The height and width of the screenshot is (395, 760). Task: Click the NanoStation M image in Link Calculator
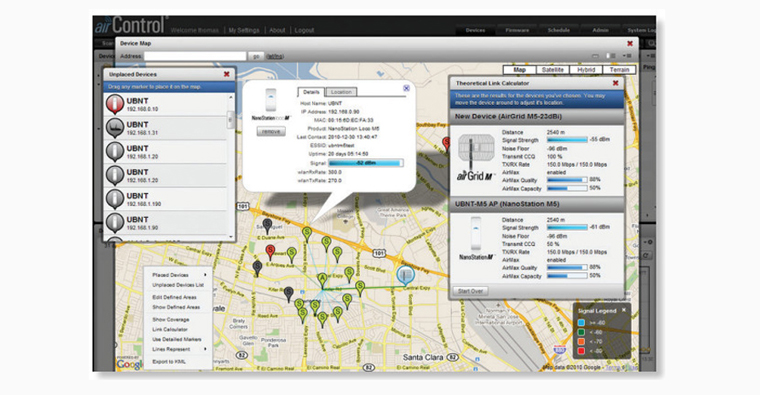[476, 234]
